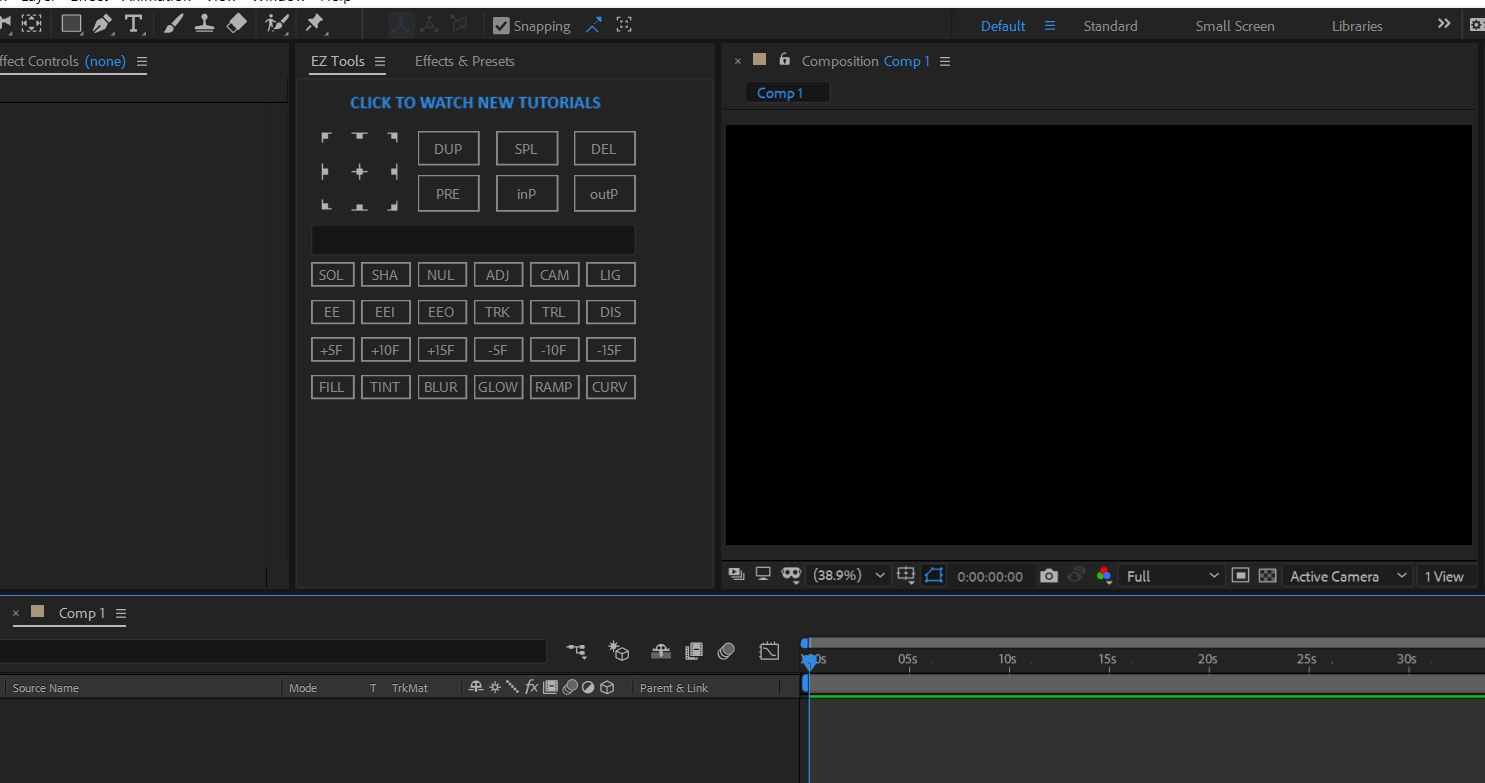Click the EZ Tools text input field

473,240
